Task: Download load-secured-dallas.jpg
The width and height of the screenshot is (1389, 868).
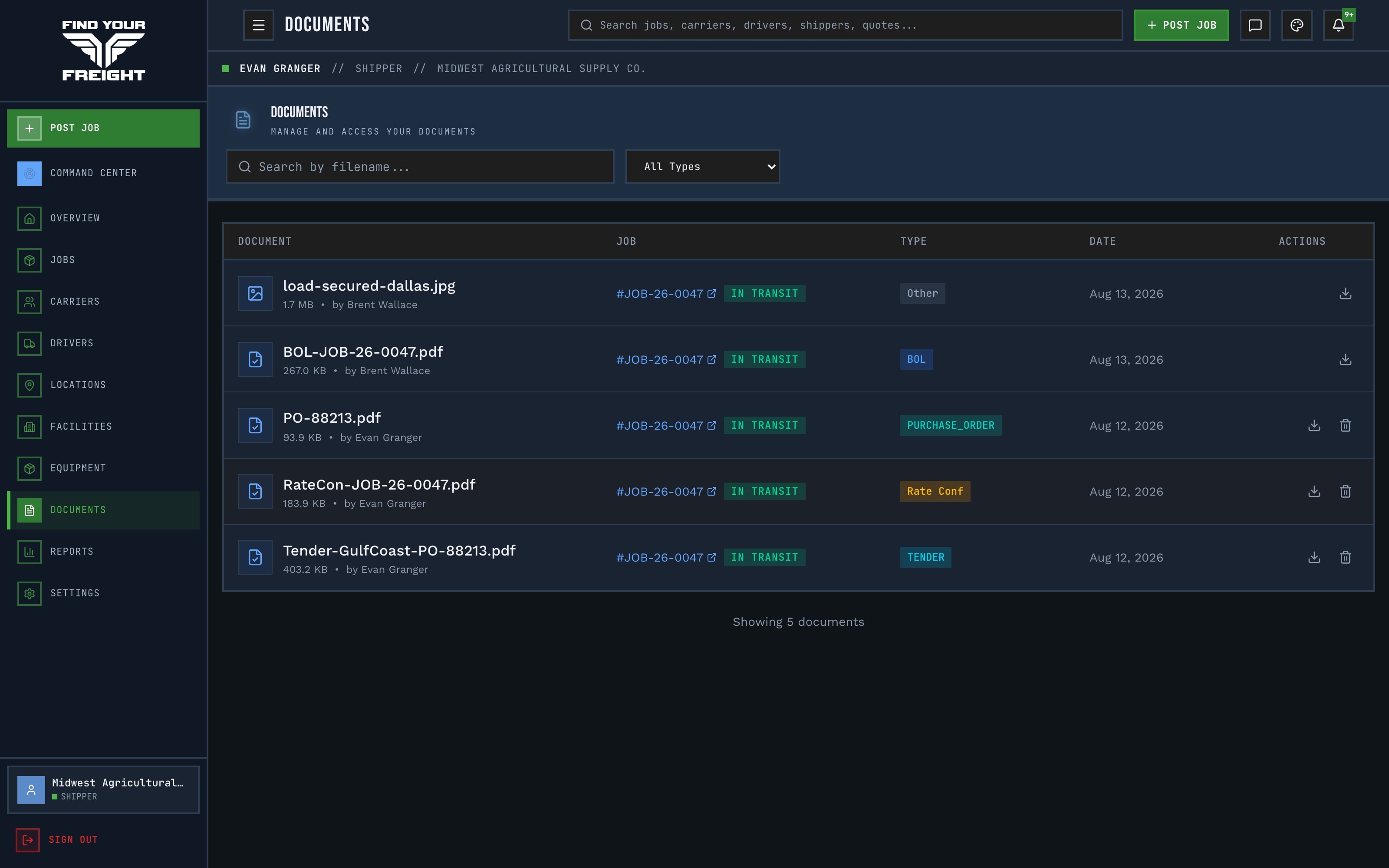Action: click(x=1346, y=293)
